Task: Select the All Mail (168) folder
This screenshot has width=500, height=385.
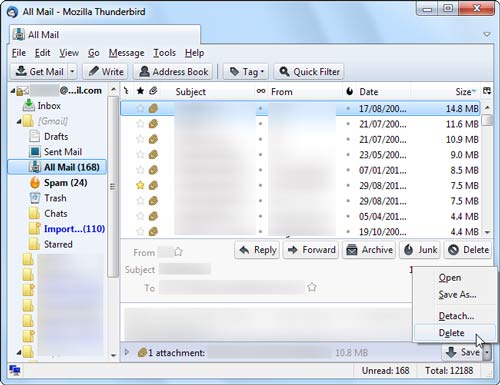Action: pos(57,167)
